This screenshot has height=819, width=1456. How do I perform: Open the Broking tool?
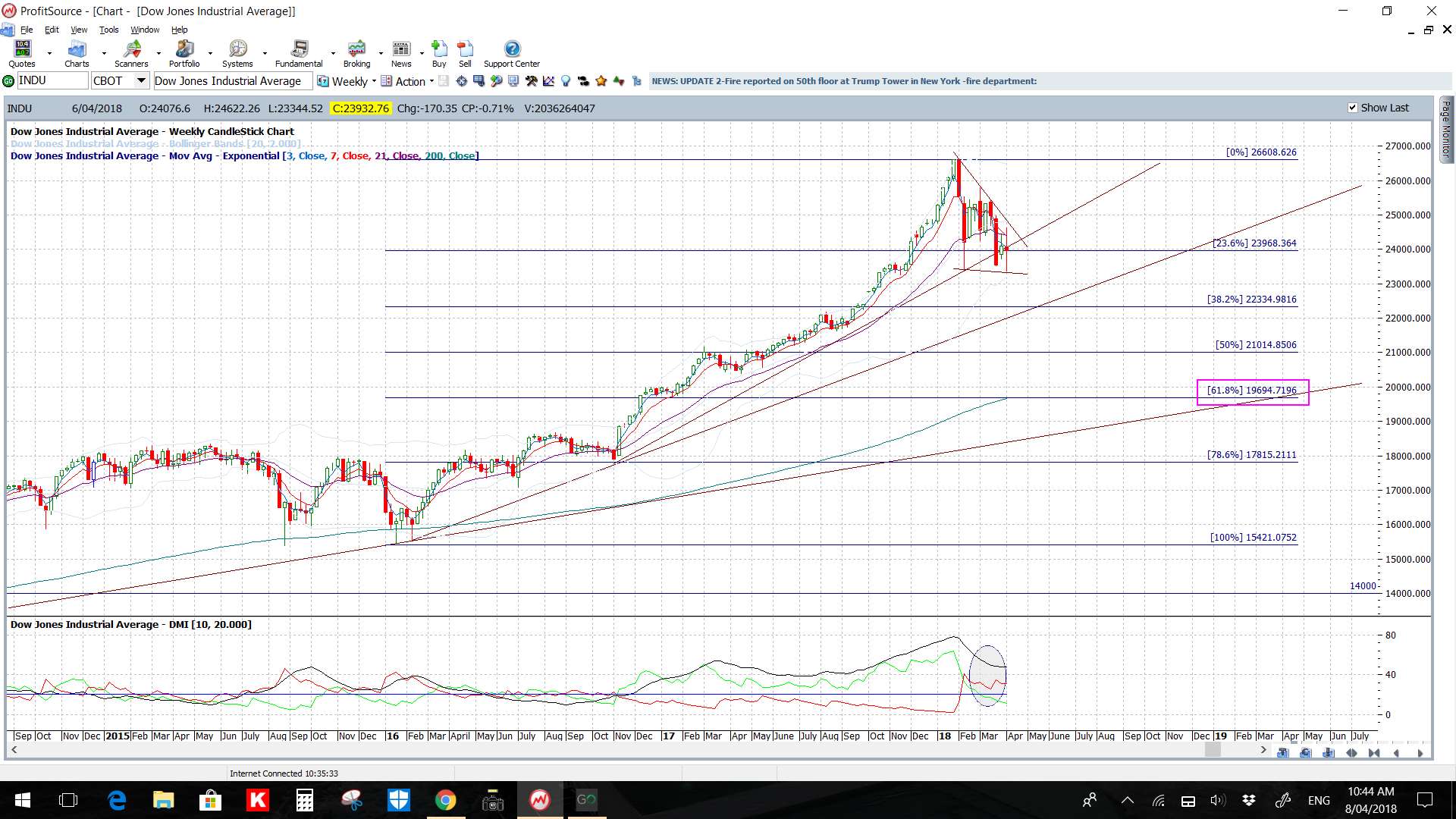(x=356, y=53)
